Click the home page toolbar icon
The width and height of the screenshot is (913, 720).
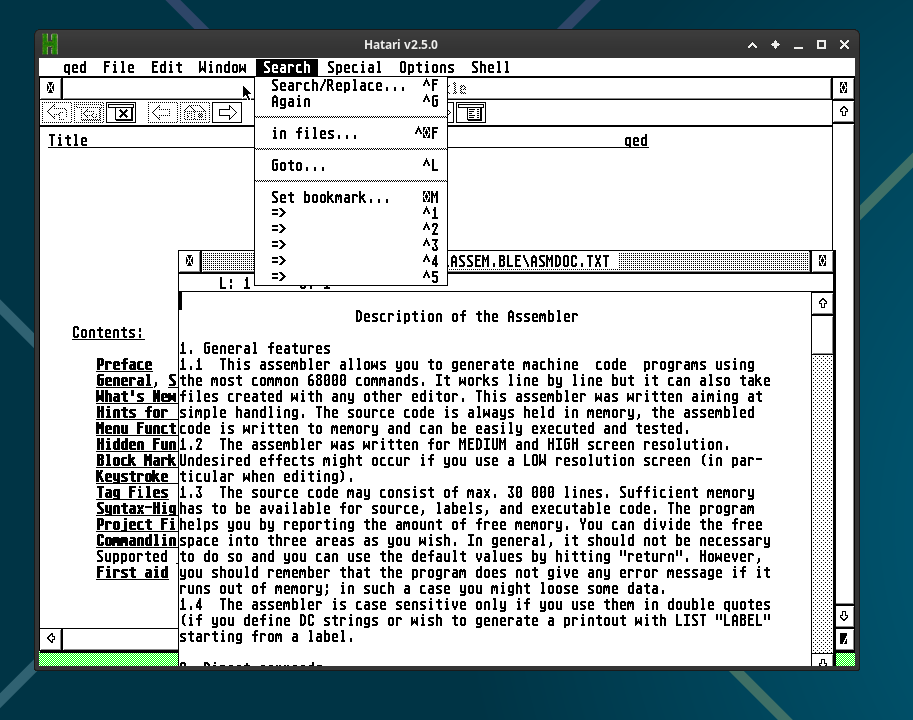195,113
